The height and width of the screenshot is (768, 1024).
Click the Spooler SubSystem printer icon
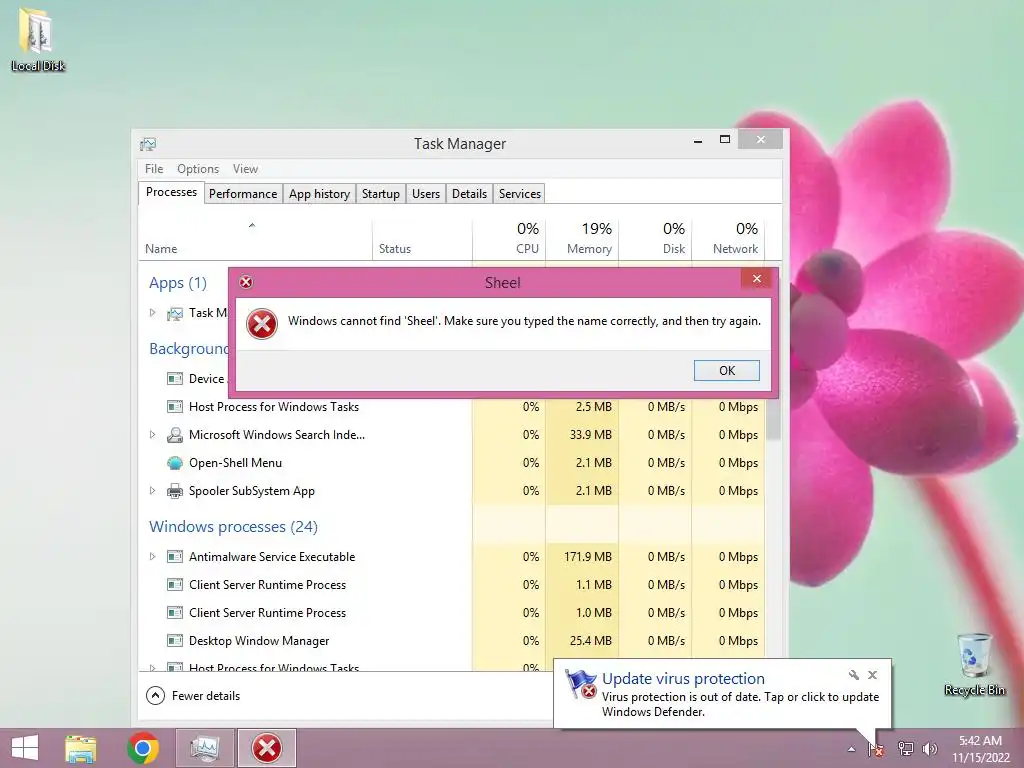[x=174, y=491]
